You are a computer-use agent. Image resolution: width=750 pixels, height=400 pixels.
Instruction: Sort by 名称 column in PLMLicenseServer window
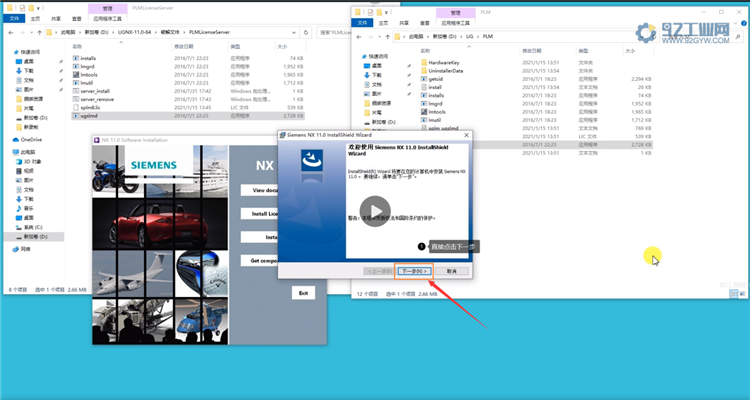[x=77, y=46]
